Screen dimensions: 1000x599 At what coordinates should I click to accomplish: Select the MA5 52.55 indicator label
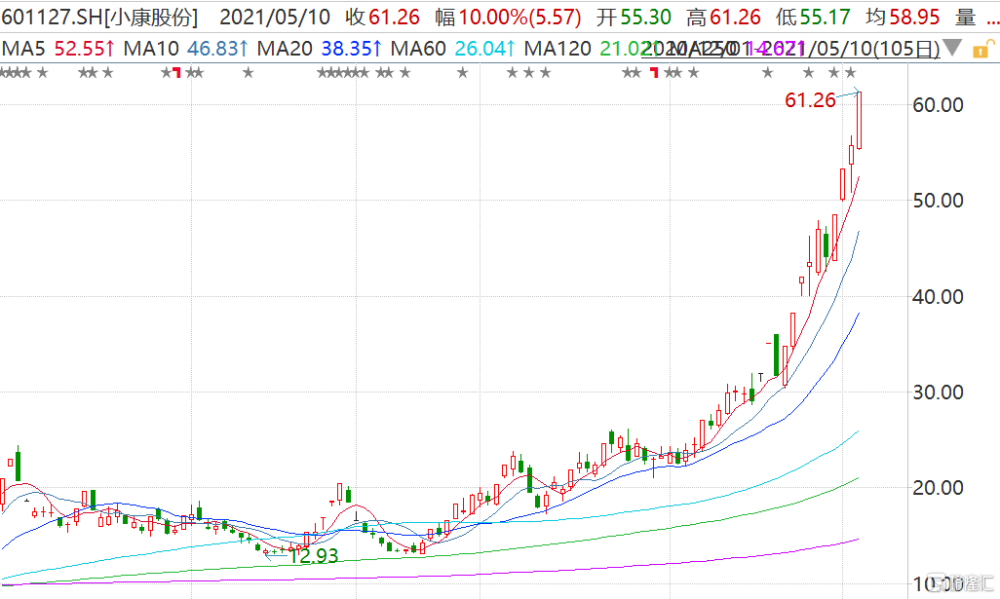pyautogui.click(x=59, y=48)
